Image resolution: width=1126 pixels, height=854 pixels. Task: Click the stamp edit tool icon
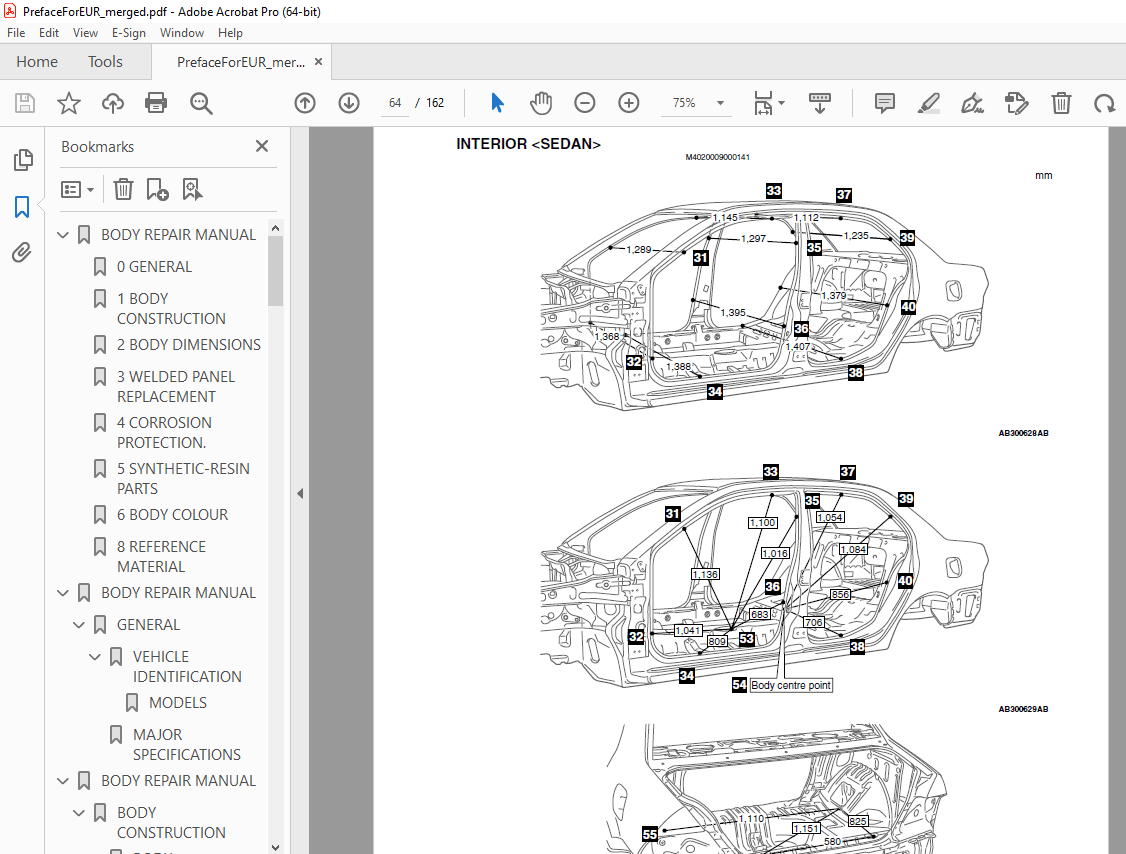click(1017, 103)
